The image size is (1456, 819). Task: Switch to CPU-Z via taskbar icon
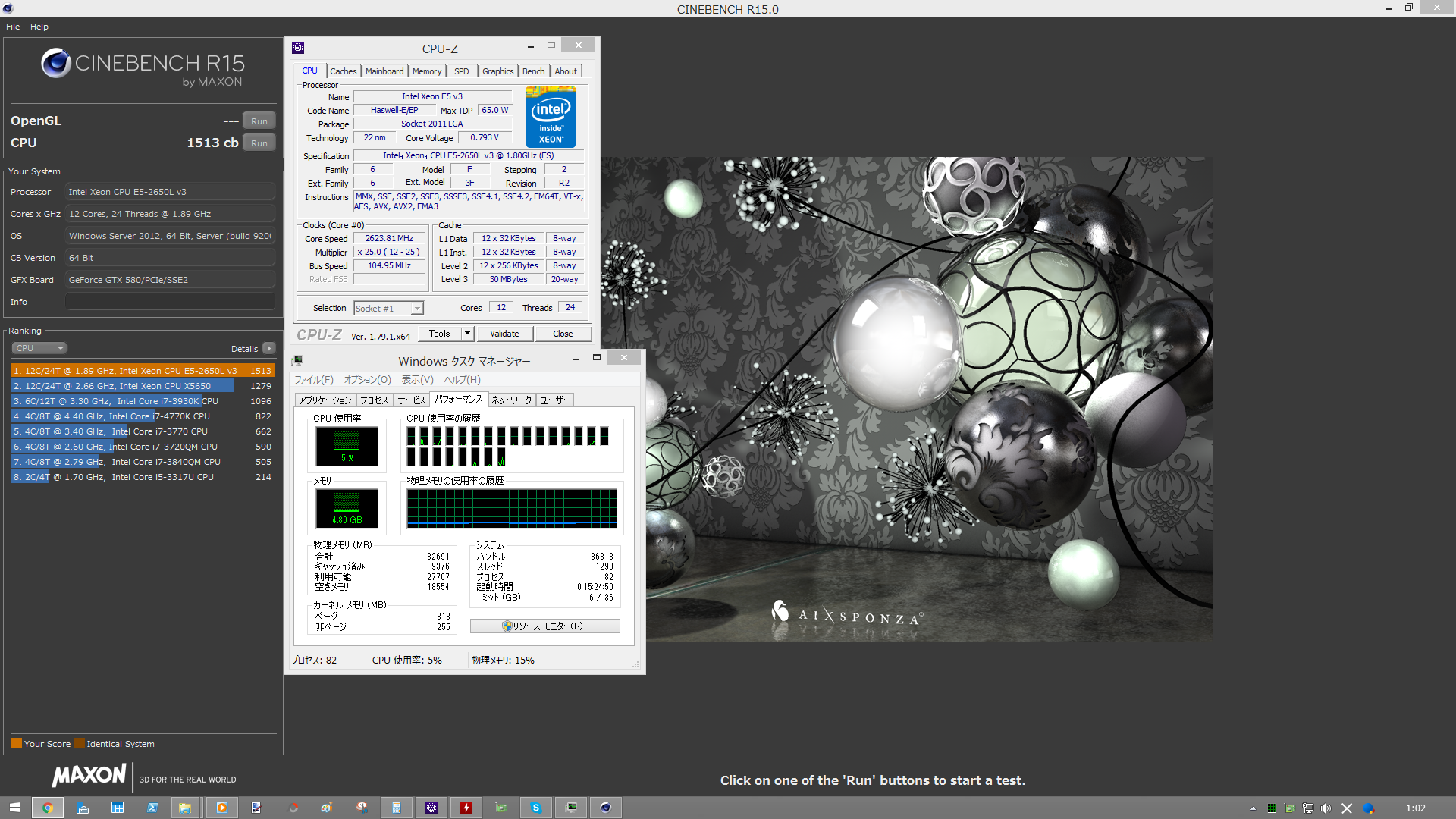coord(431,808)
